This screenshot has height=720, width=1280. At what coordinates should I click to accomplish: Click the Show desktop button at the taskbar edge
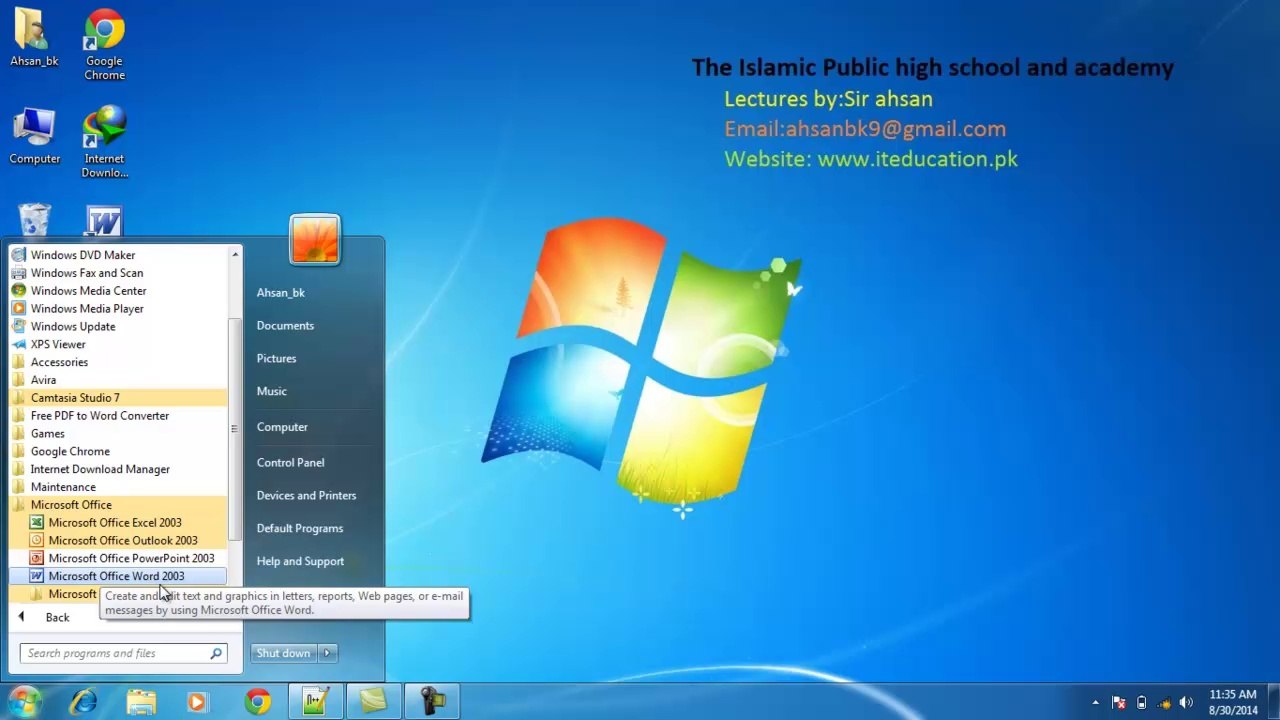point(1273,702)
